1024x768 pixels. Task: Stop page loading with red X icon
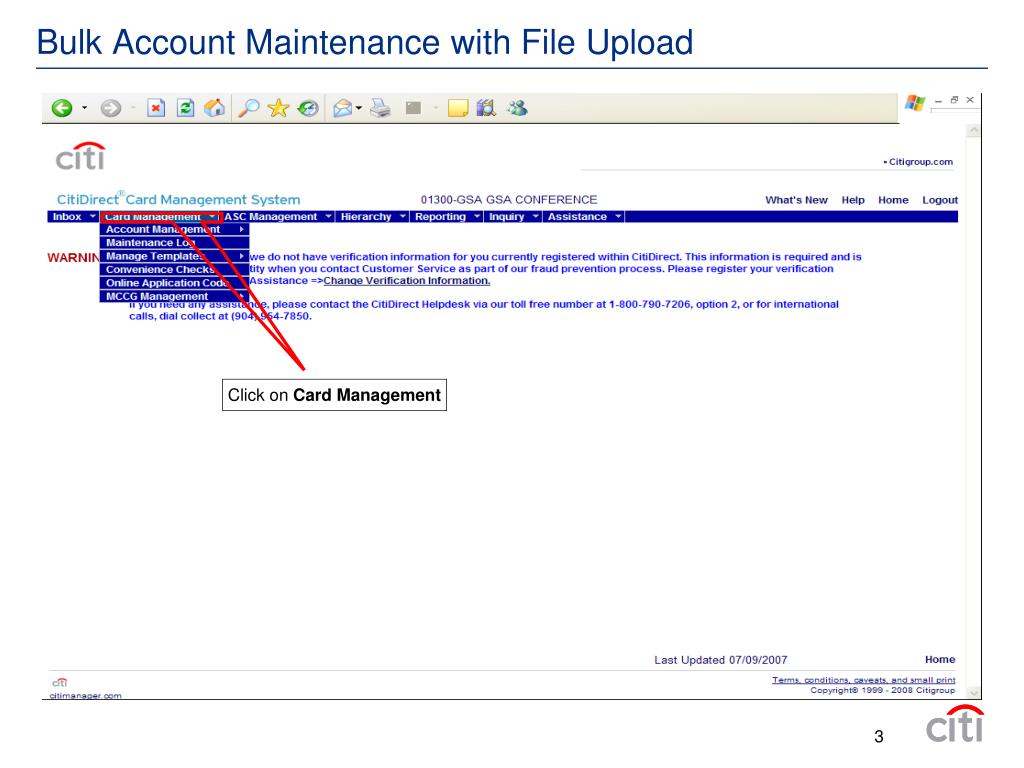[155, 108]
